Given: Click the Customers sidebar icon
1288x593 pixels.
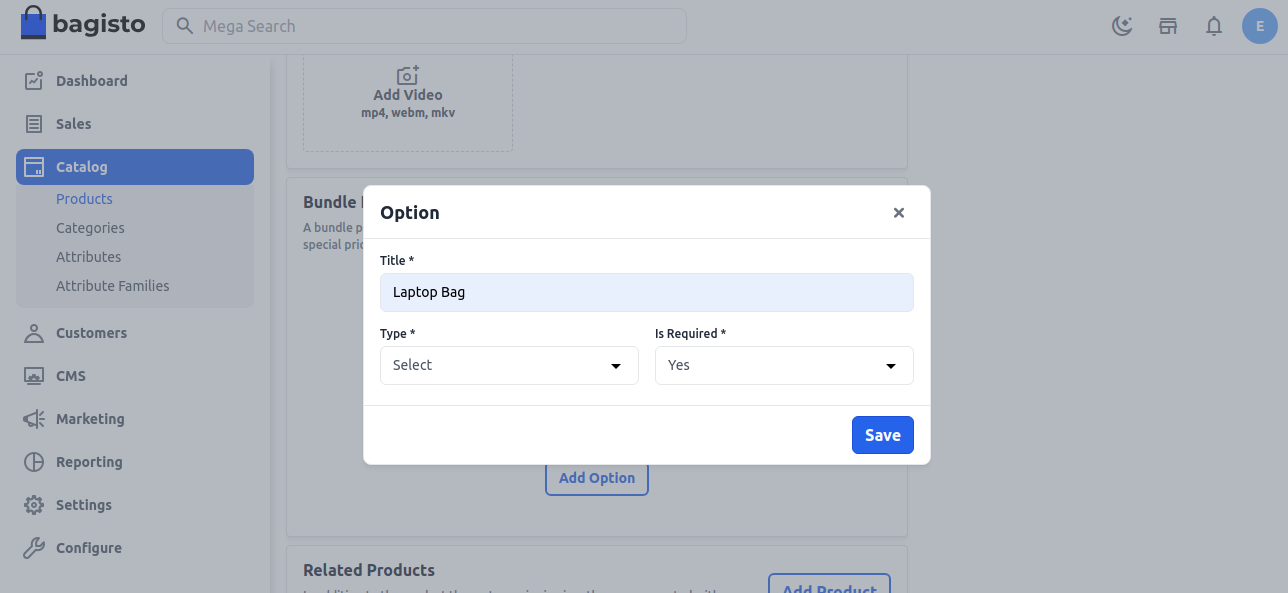Looking at the screenshot, I should pyautogui.click(x=34, y=333).
